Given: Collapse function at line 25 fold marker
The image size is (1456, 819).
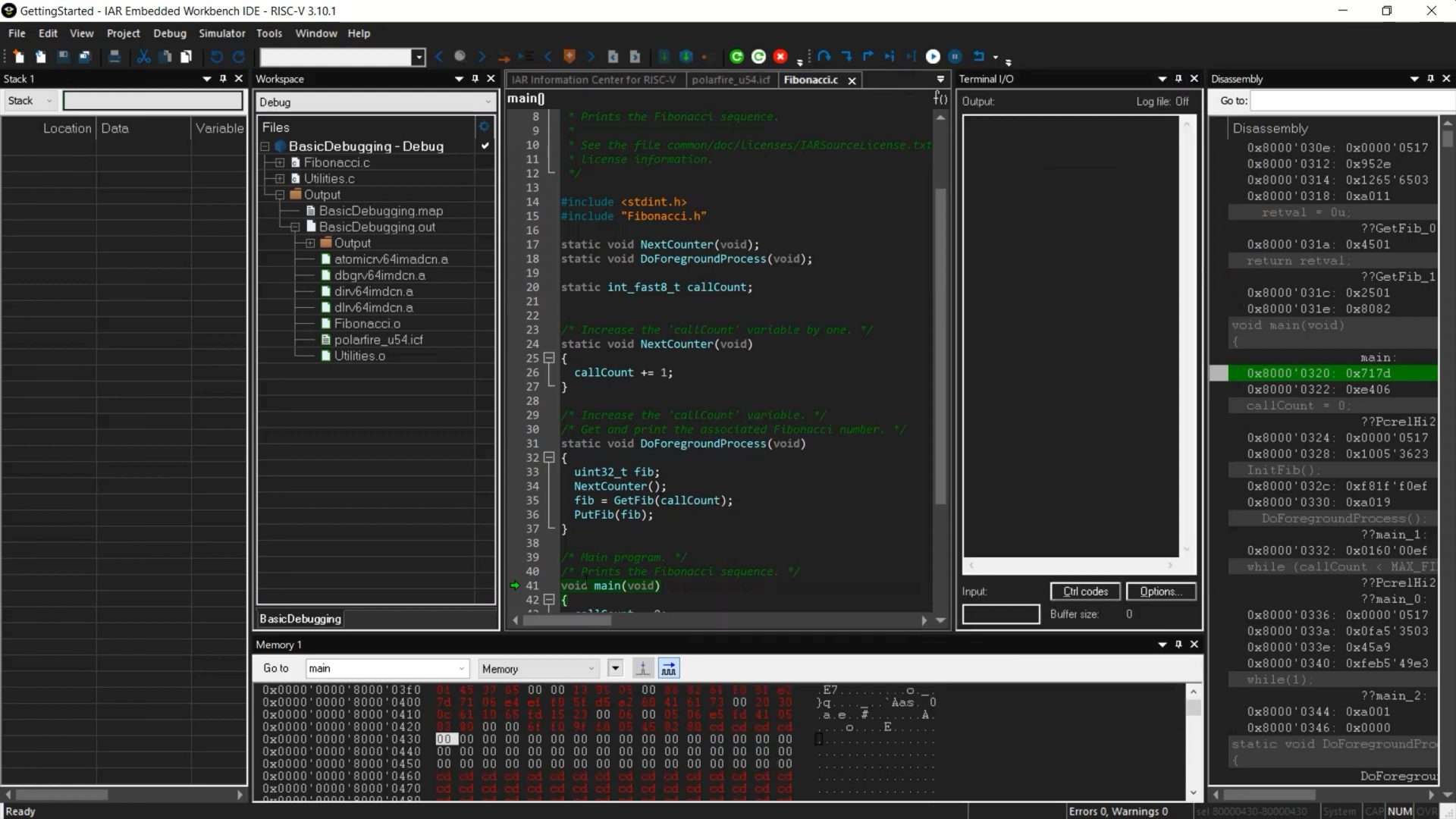Looking at the screenshot, I should point(549,358).
